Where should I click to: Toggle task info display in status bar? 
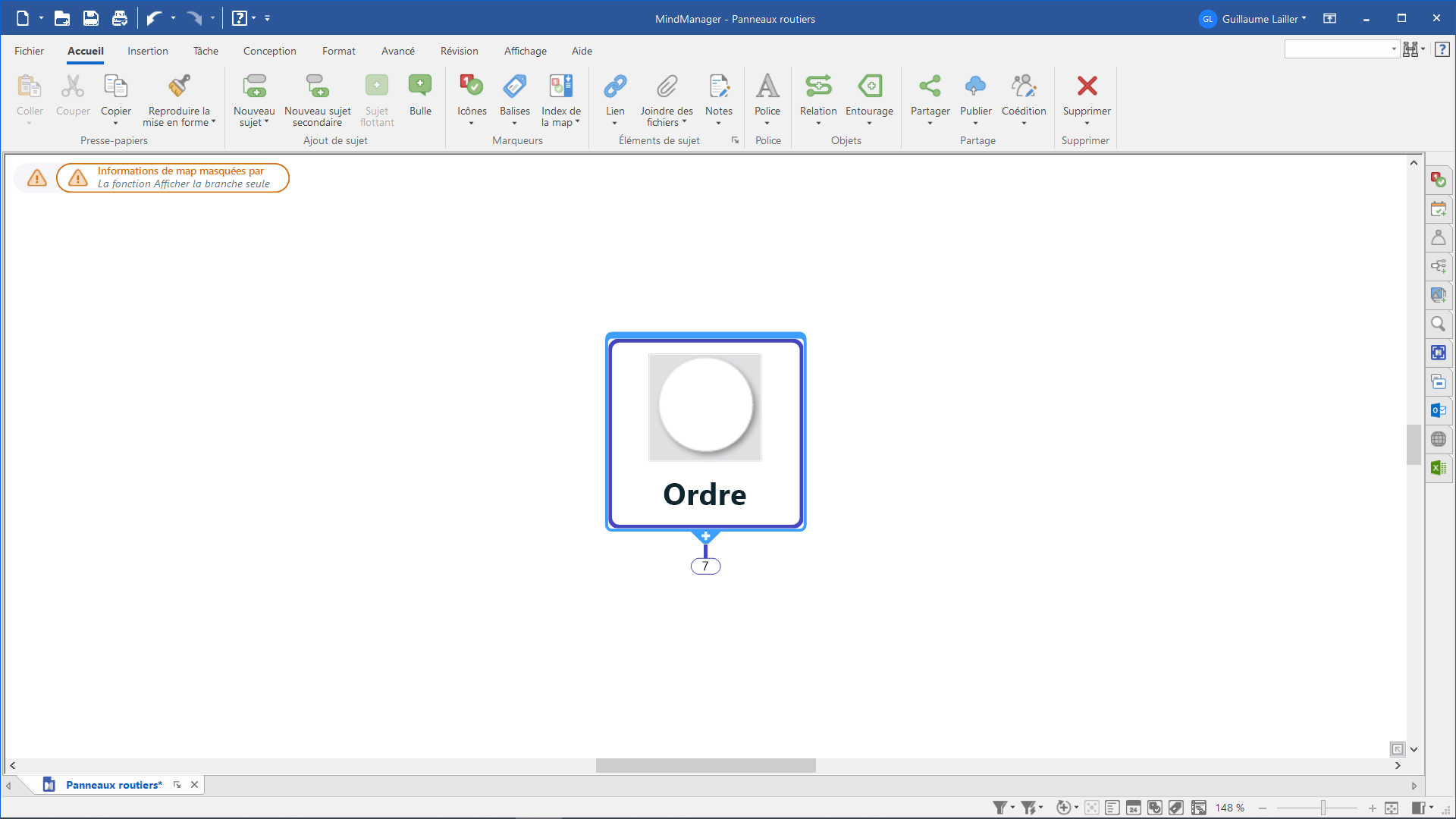coord(1134,808)
